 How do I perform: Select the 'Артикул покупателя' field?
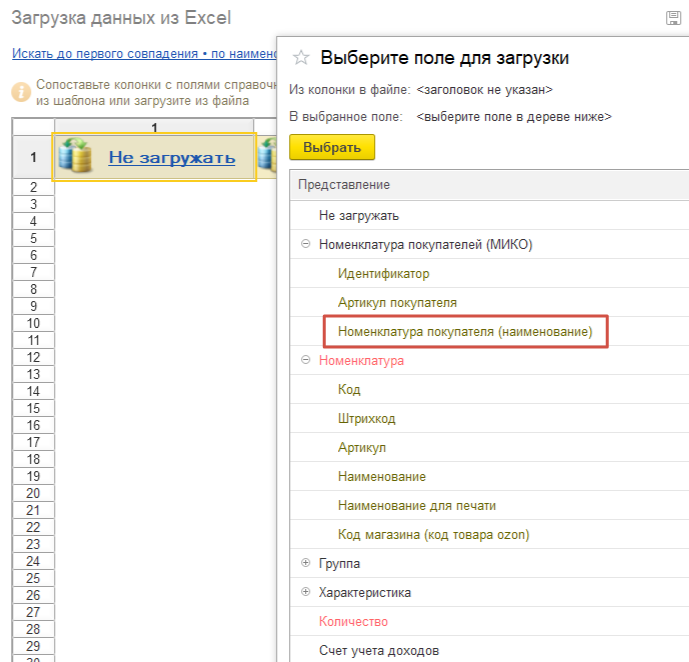pos(397,302)
